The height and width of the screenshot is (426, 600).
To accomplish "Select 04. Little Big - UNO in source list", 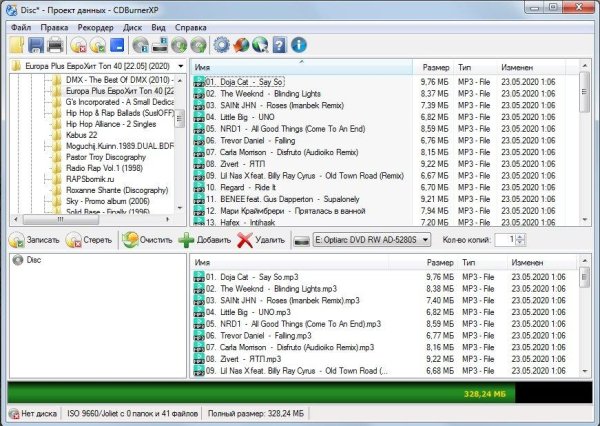I will (240, 117).
